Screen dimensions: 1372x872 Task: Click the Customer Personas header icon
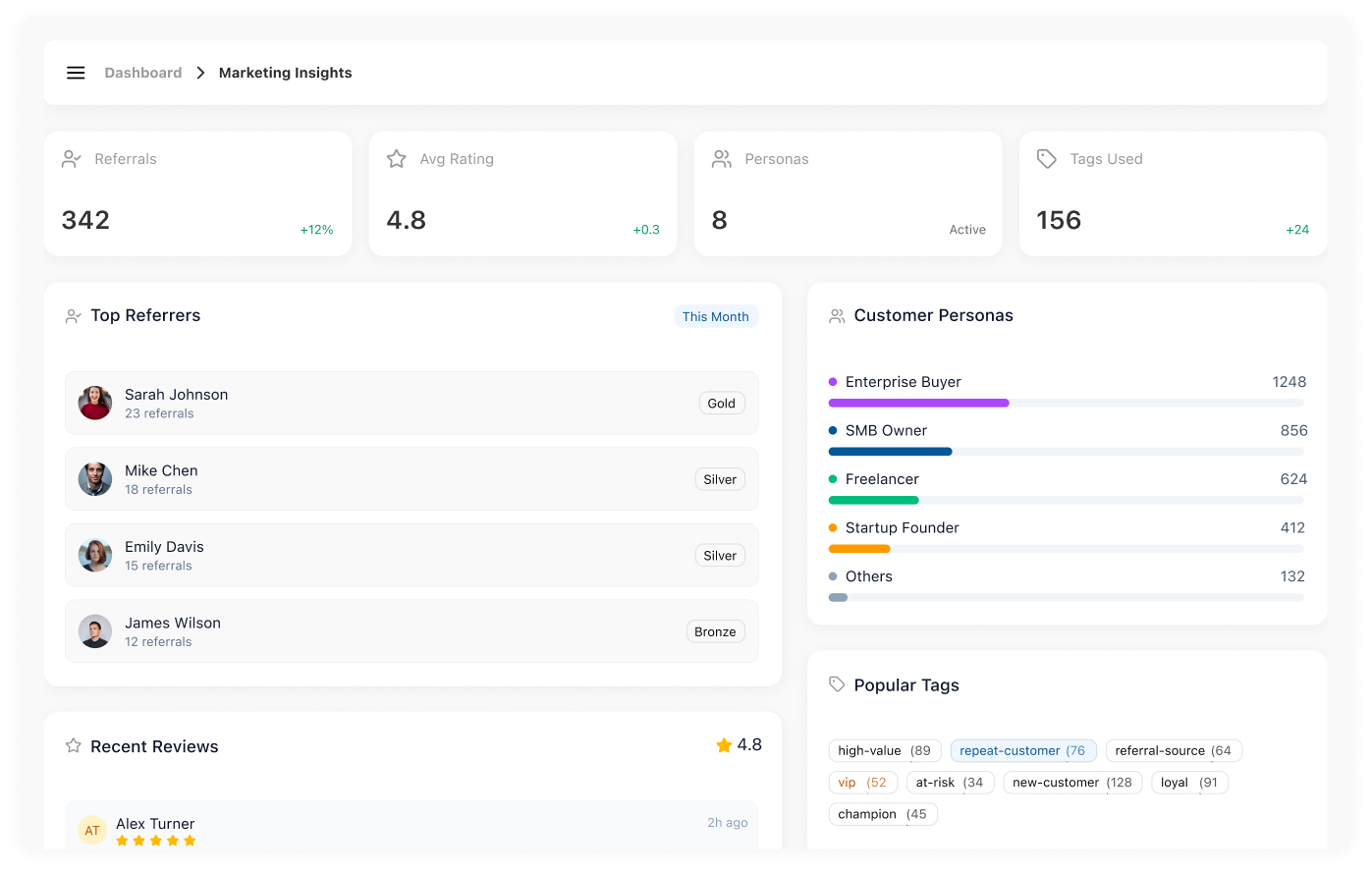coord(837,316)
